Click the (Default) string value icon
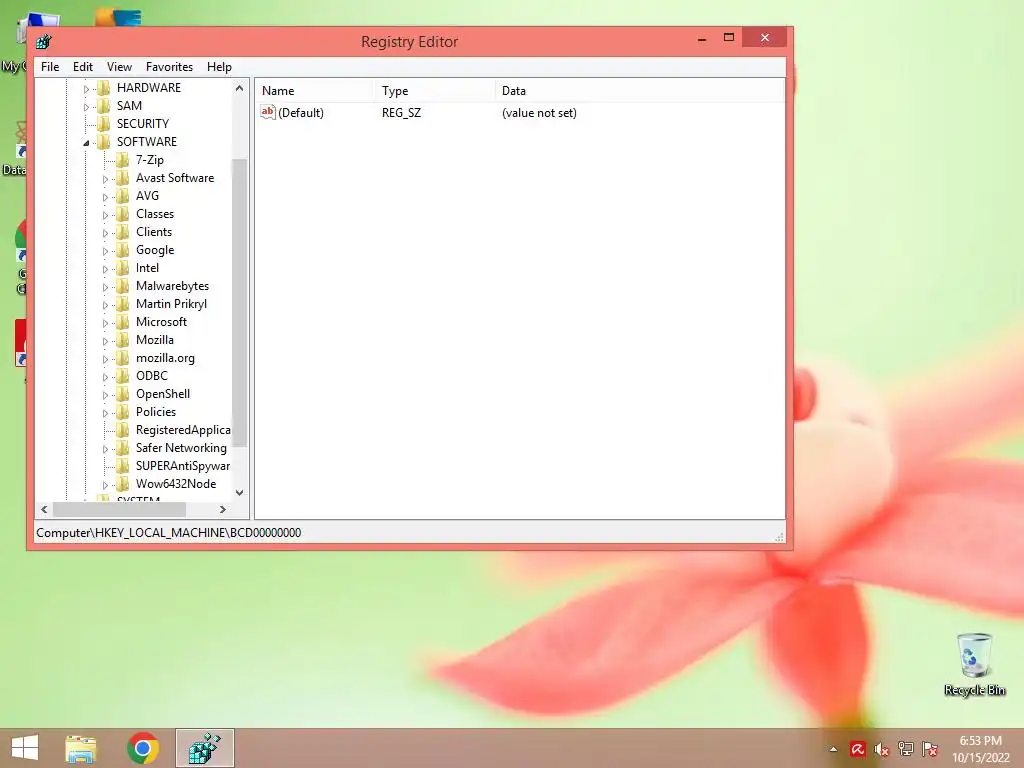This screenshot has height=768, width=1024. click(x=268, y=112)
